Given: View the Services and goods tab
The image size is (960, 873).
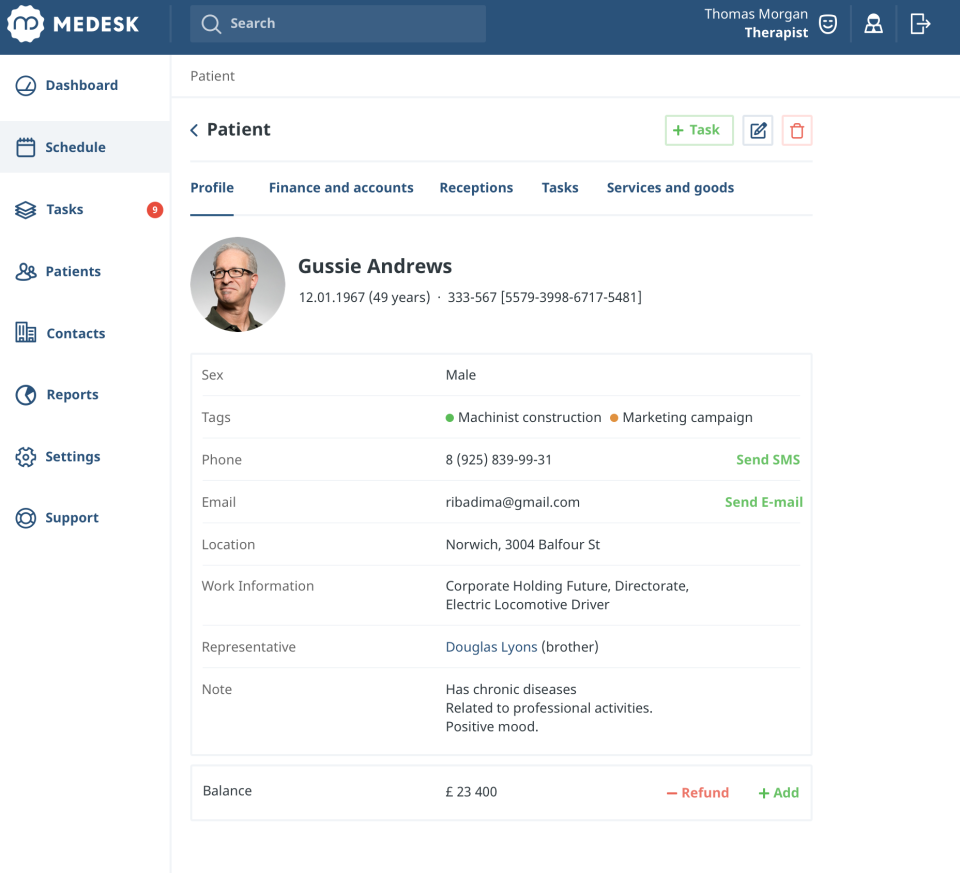Looking at the screenshot, I should point(670,187).
